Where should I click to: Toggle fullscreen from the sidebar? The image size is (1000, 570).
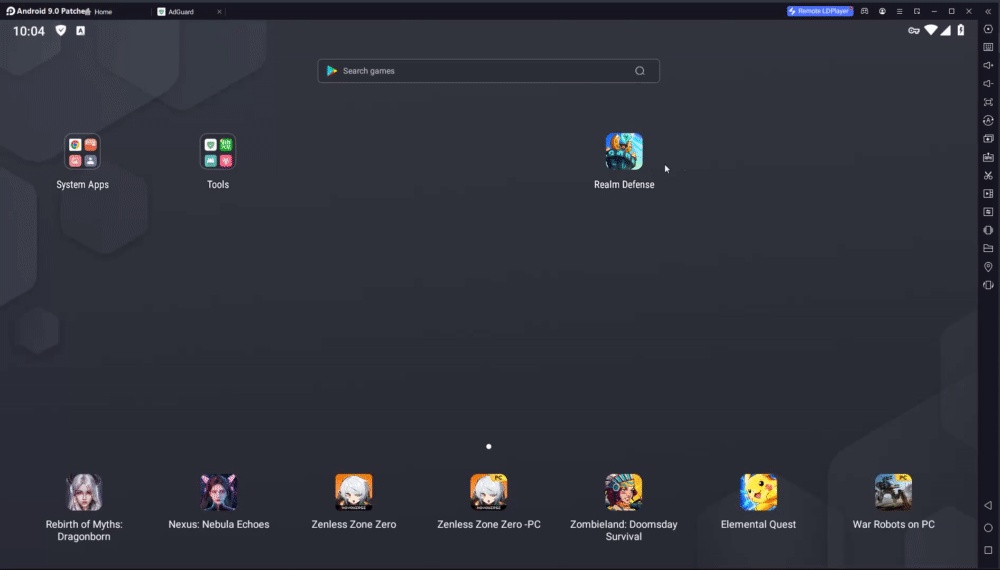coord(988,102)
